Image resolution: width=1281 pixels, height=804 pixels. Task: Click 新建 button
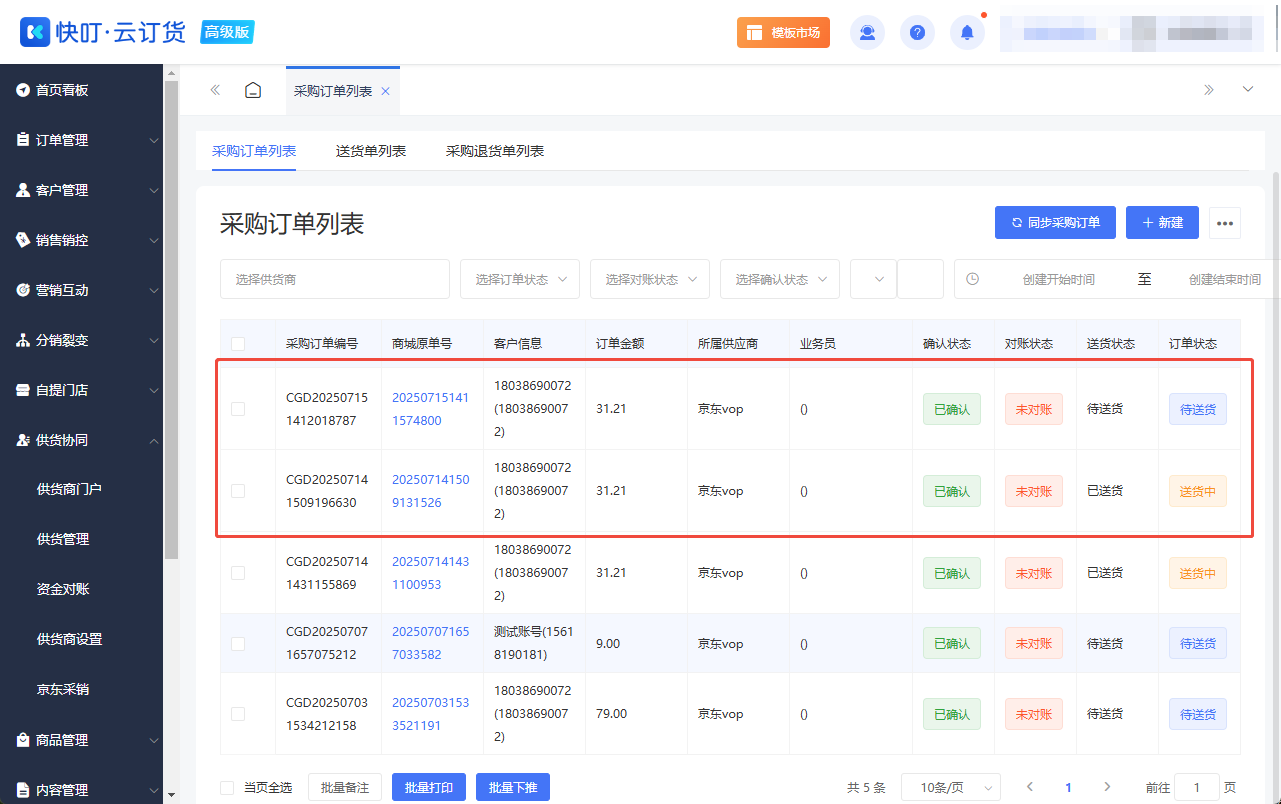[x=1162, y=223]
